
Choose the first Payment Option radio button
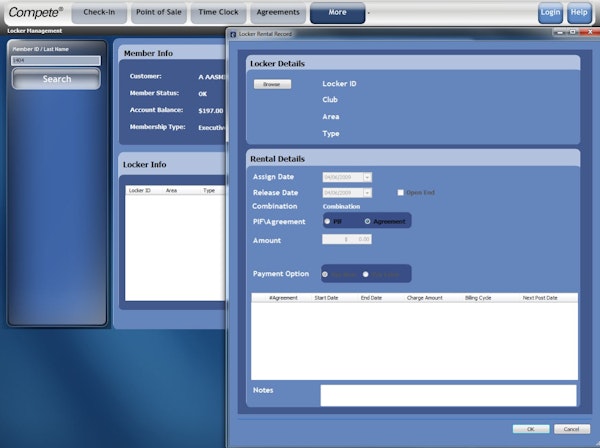coord(326,273)
